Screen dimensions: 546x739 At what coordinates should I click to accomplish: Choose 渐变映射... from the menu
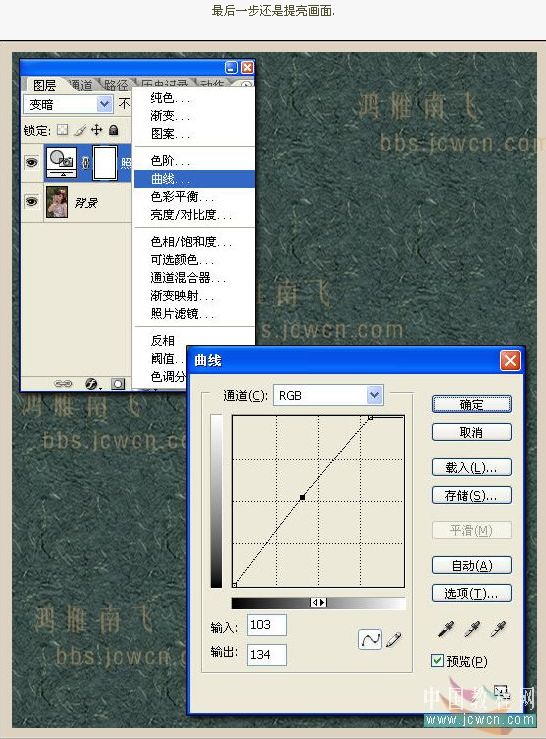pyautogui.click(x=194, y=296)
